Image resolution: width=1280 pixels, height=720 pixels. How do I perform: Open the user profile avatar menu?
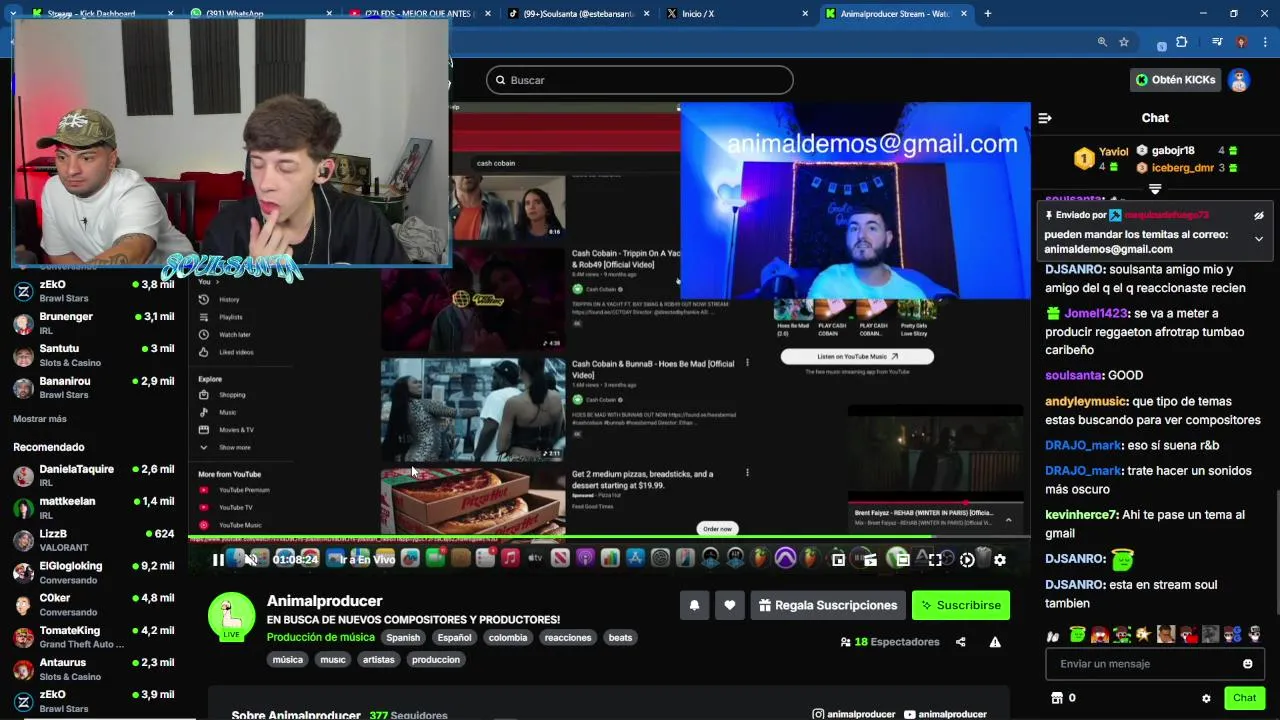tap(1239, 80)
